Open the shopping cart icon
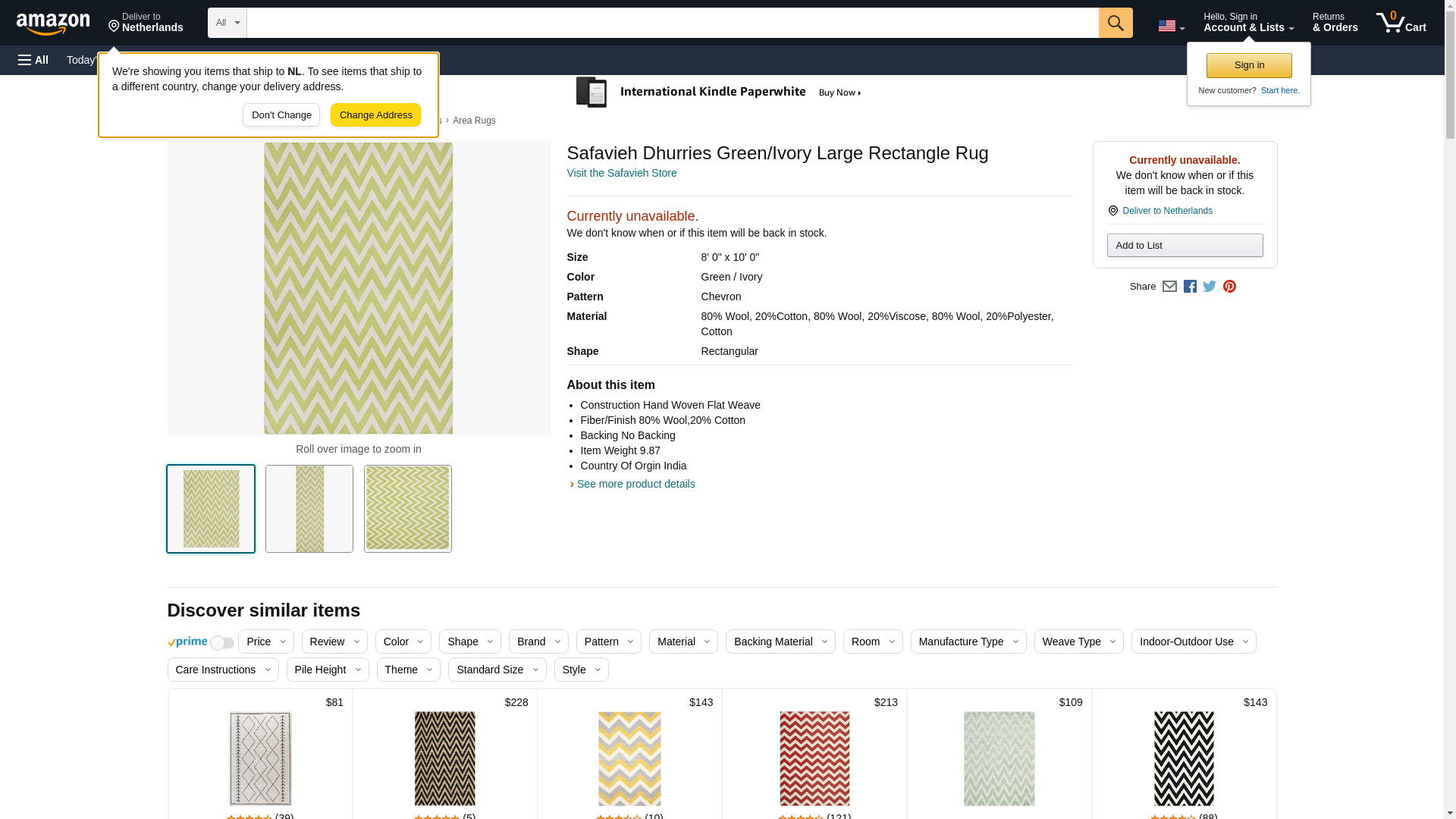 (1400, 23)
